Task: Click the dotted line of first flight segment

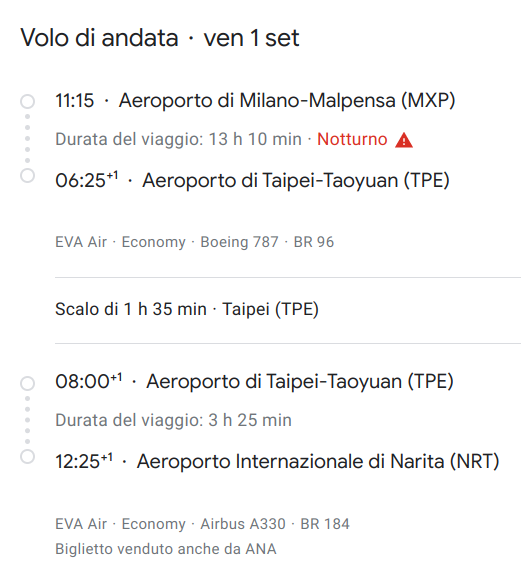Action: pos(27,139)
